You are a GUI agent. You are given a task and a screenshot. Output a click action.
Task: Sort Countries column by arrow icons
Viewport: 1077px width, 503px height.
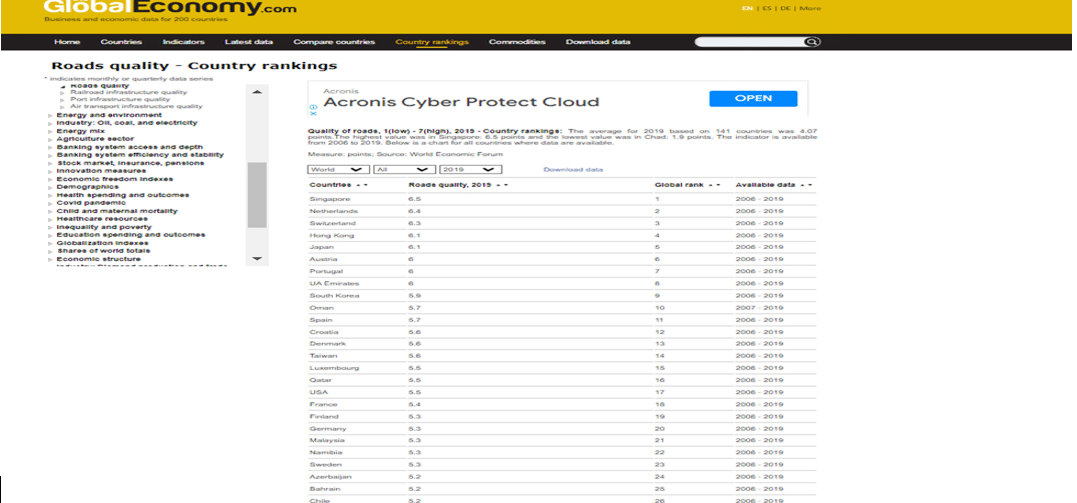click(x=360, y=186)
